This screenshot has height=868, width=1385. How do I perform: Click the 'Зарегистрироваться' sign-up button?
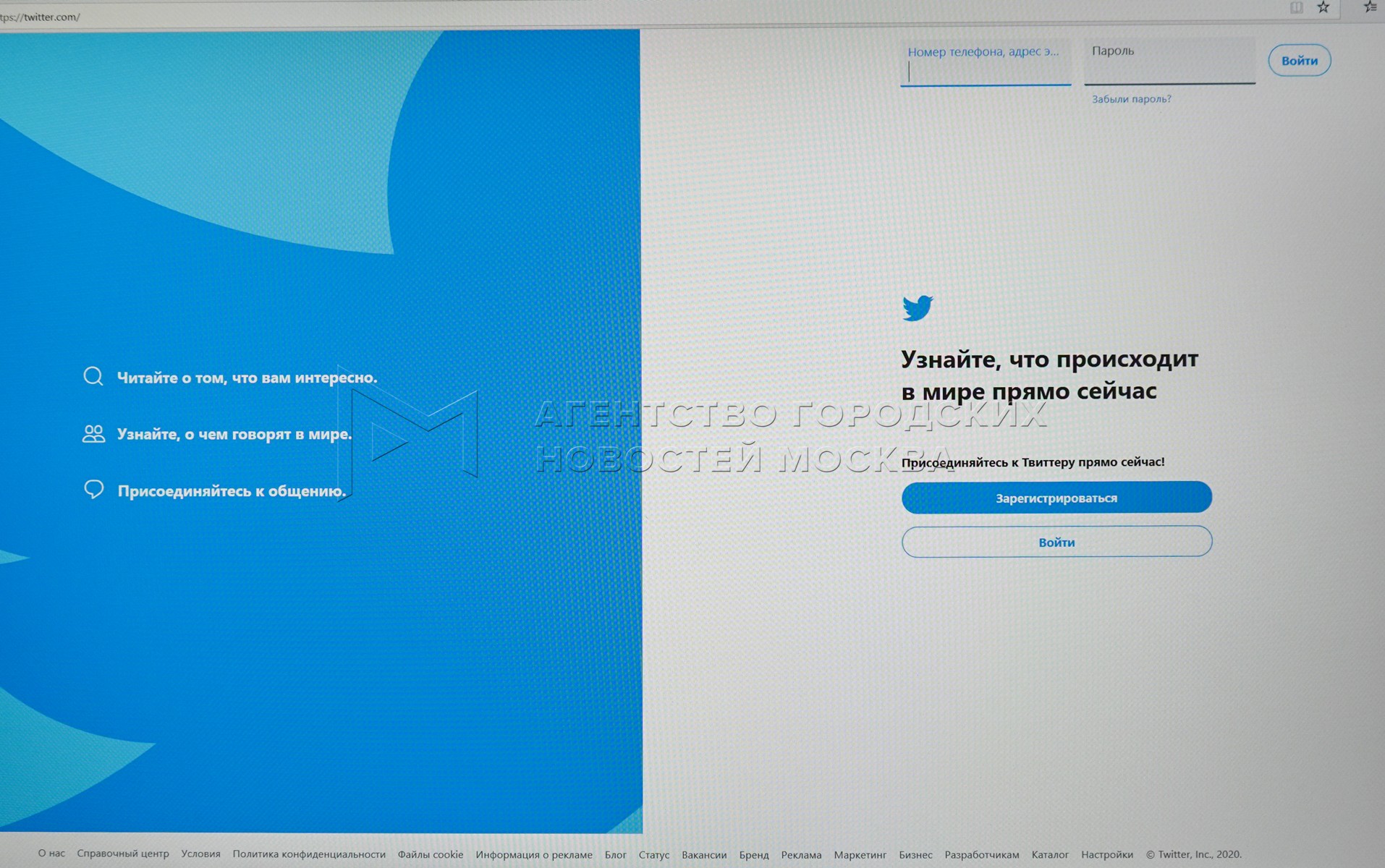pyautogui.click(x=1056, y=498)
